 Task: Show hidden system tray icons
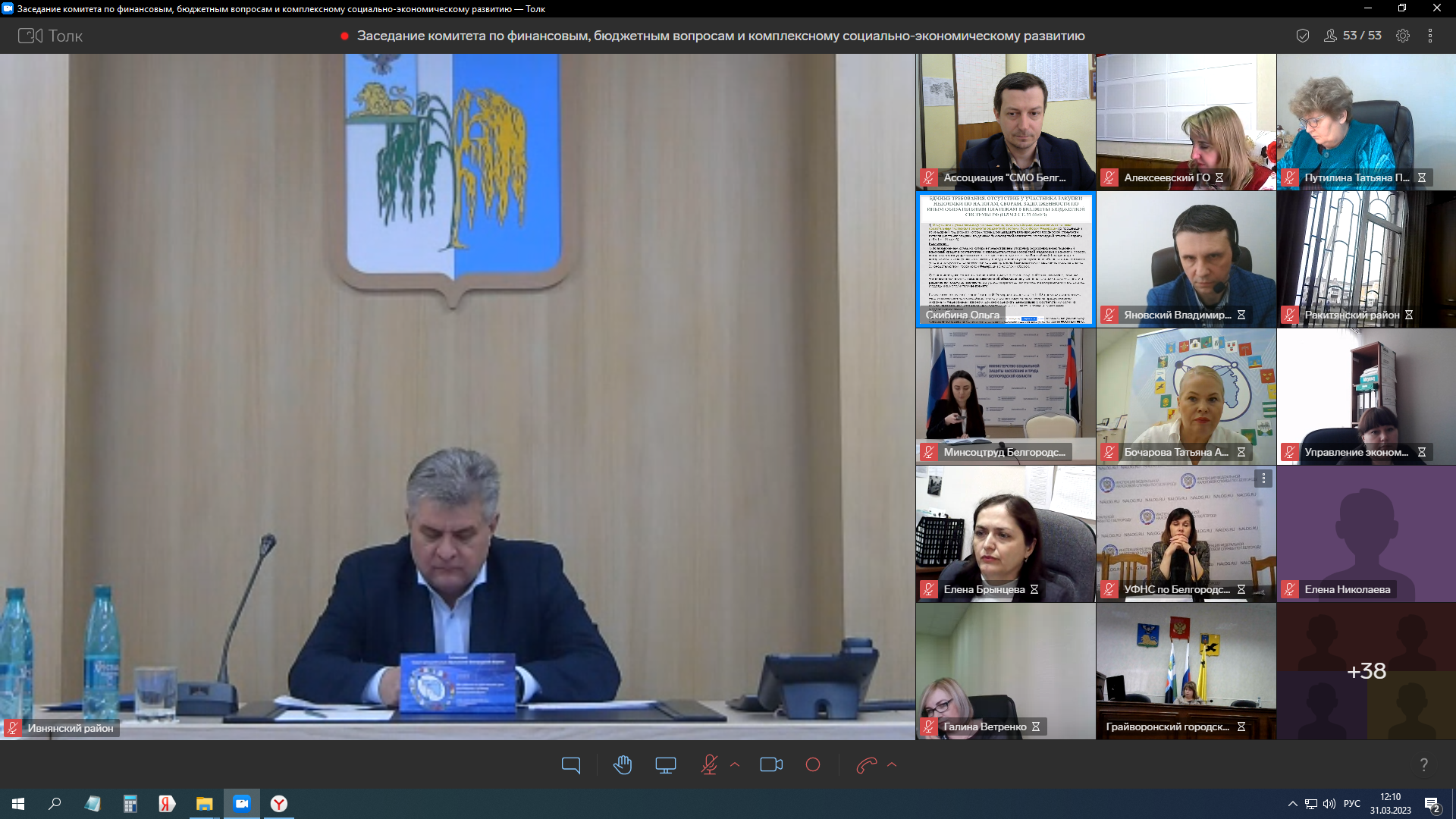coord(1292,804)
